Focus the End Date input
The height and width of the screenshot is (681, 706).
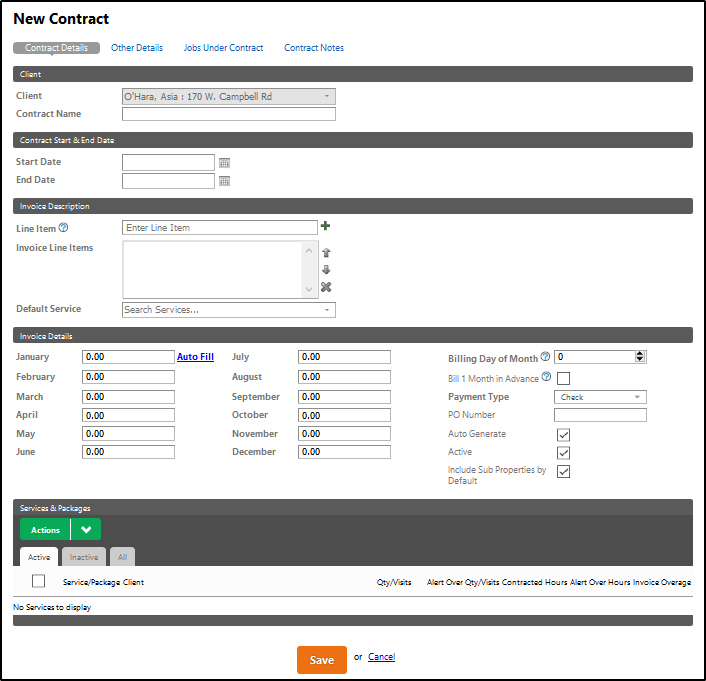(x=168, y=181)
